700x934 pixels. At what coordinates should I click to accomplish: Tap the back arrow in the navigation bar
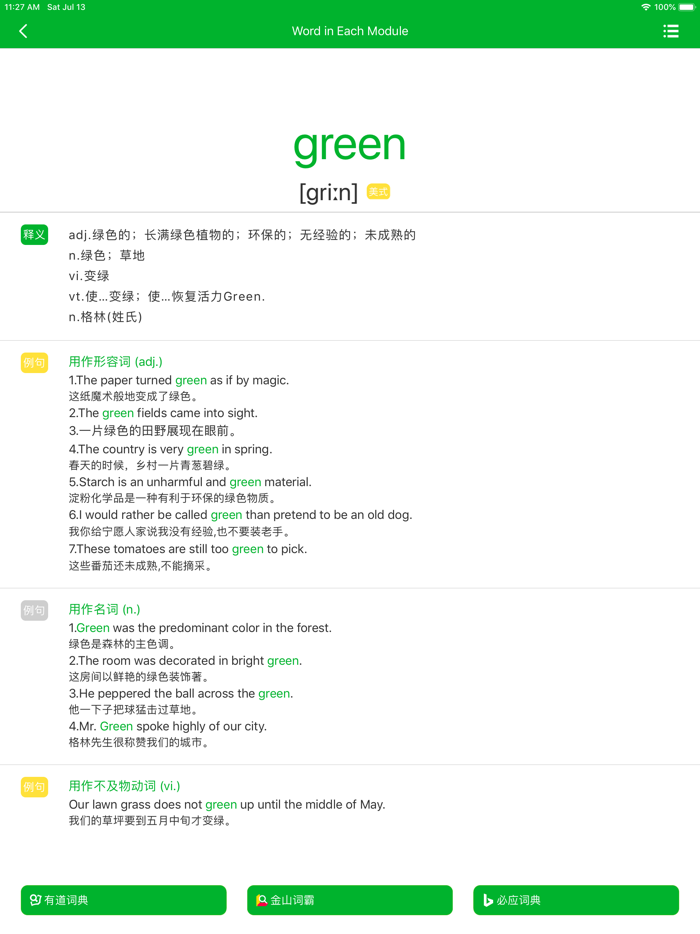point(22,31)
